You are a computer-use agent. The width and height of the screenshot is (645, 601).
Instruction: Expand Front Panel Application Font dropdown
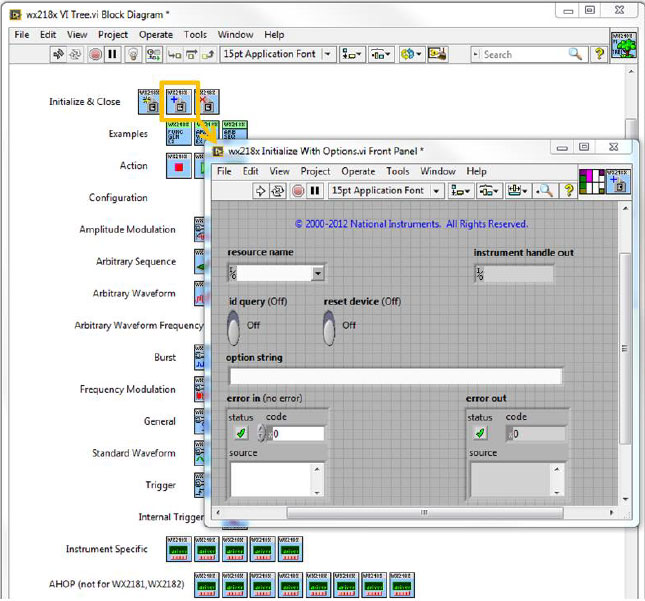tap(437, 191)
